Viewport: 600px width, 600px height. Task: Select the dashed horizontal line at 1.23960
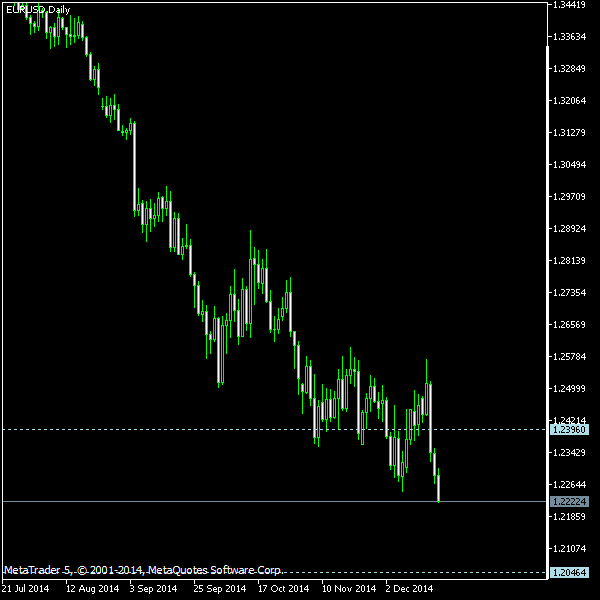point(274,429)
